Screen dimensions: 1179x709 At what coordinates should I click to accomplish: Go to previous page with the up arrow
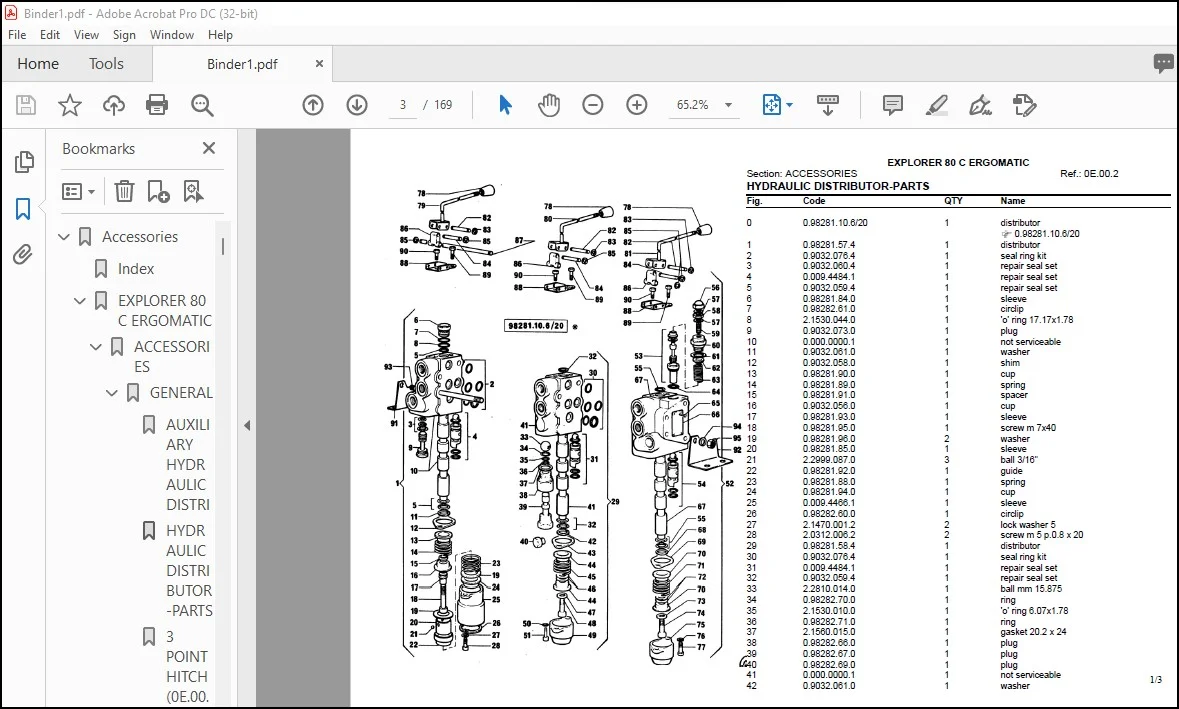coord(313,105)
